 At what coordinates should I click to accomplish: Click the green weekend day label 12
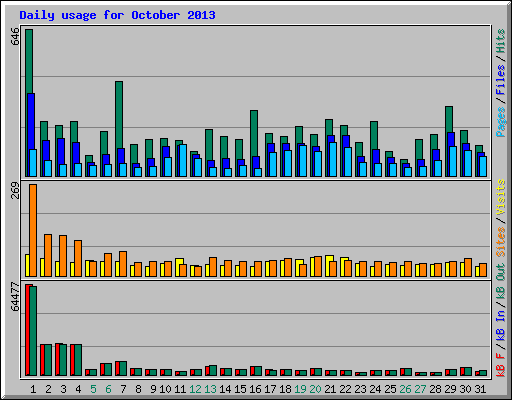click(195, 389)
